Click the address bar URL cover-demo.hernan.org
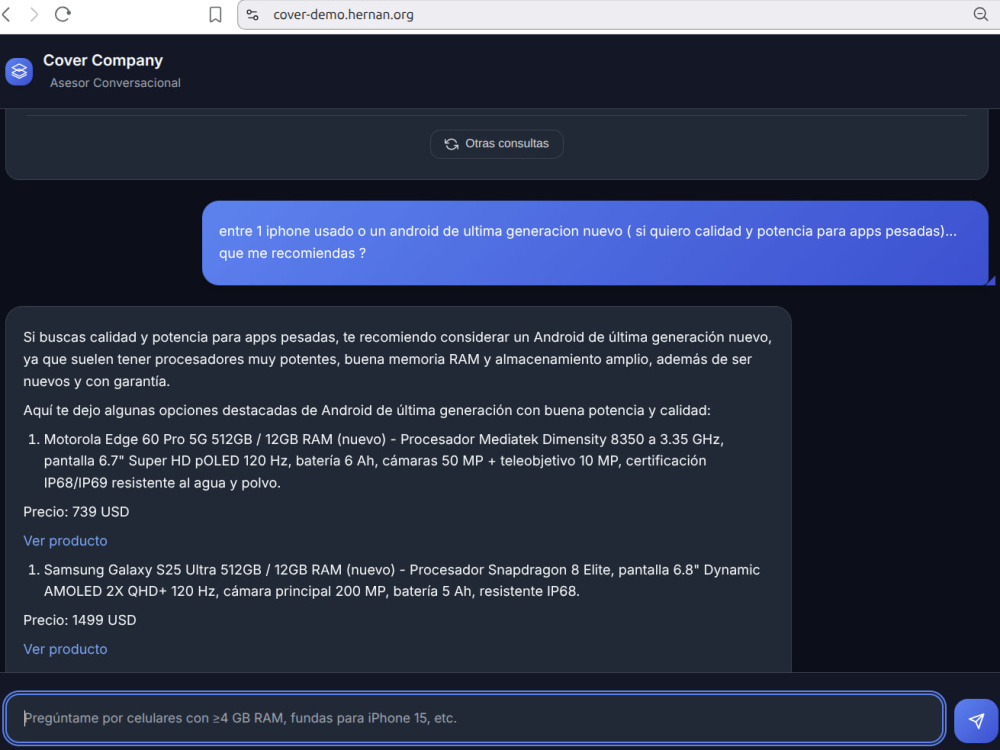 pos(343,15)
